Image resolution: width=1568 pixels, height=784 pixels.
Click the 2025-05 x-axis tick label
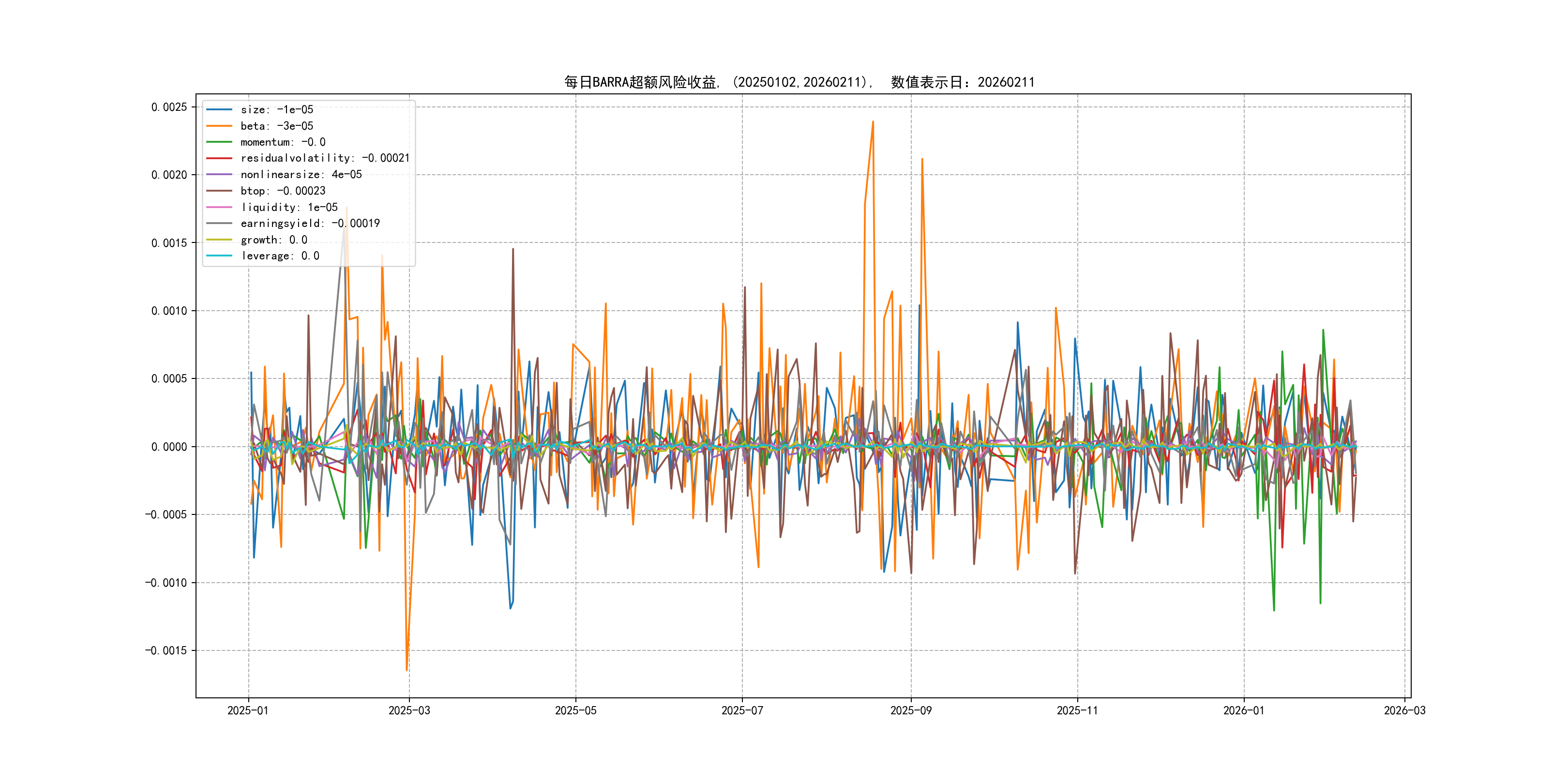(575, 711)
